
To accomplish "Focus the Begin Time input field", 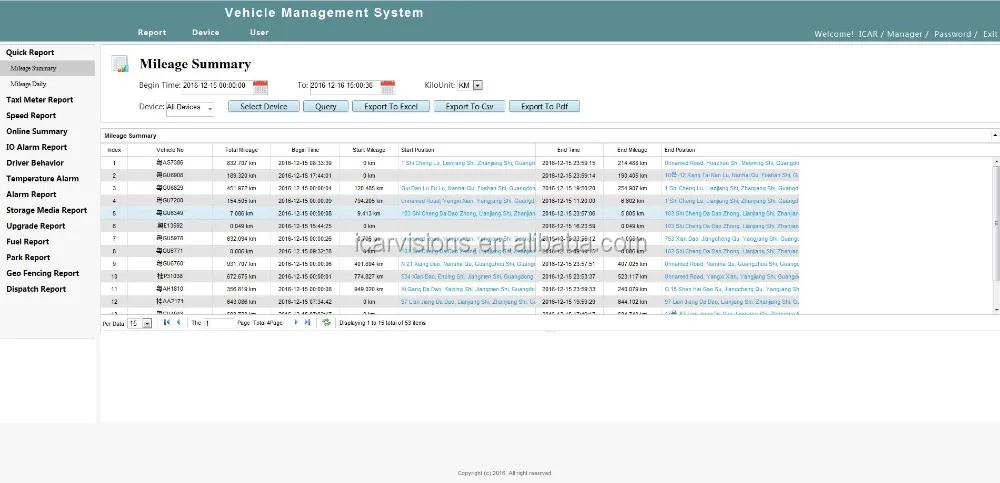I will [217, 85].
